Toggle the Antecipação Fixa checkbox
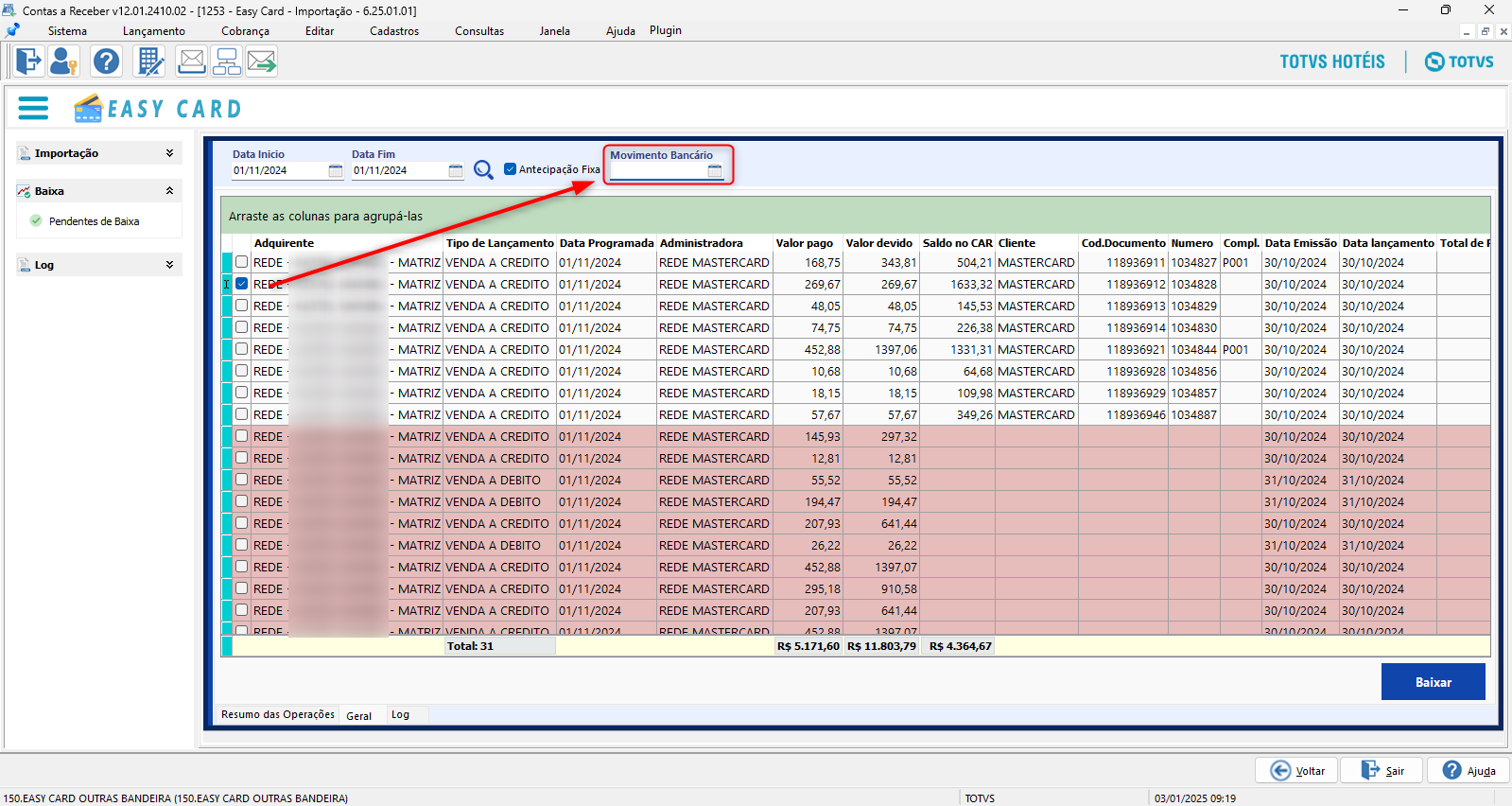The height and width of the screenshot is (806, 1512). [511, 169]
